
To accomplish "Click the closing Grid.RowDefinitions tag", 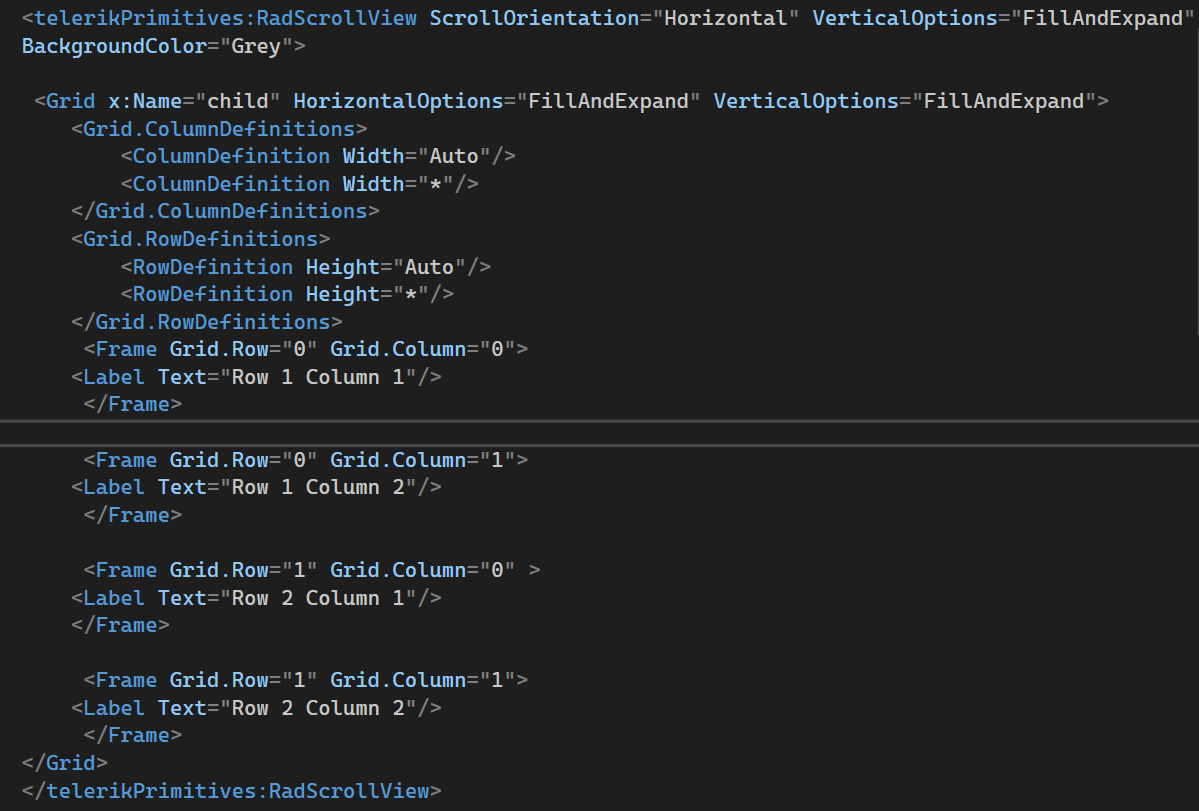I will click(206, 322).
